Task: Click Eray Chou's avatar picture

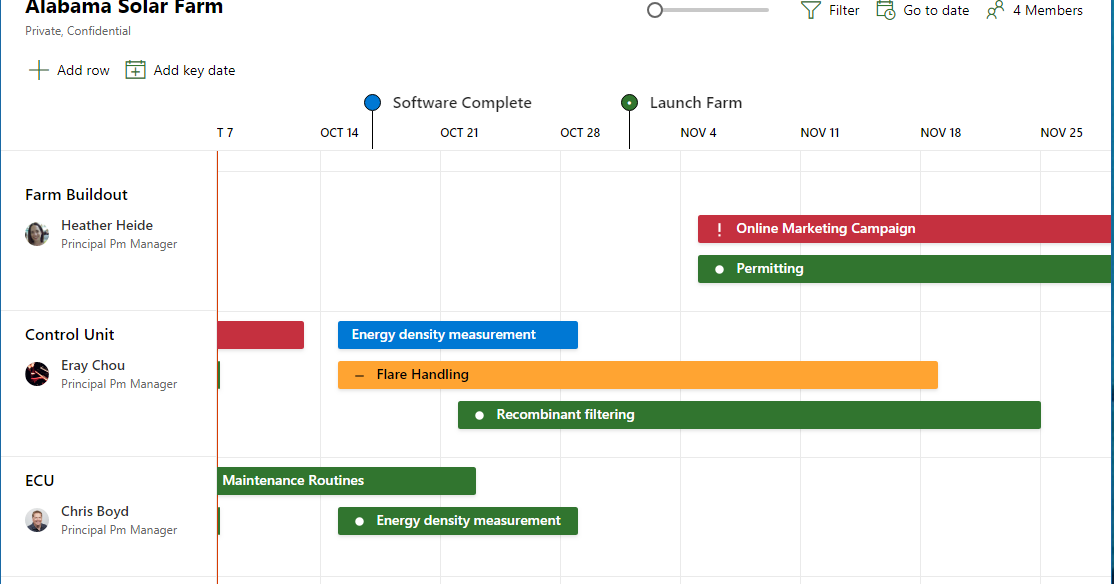Action: (37, 374)
